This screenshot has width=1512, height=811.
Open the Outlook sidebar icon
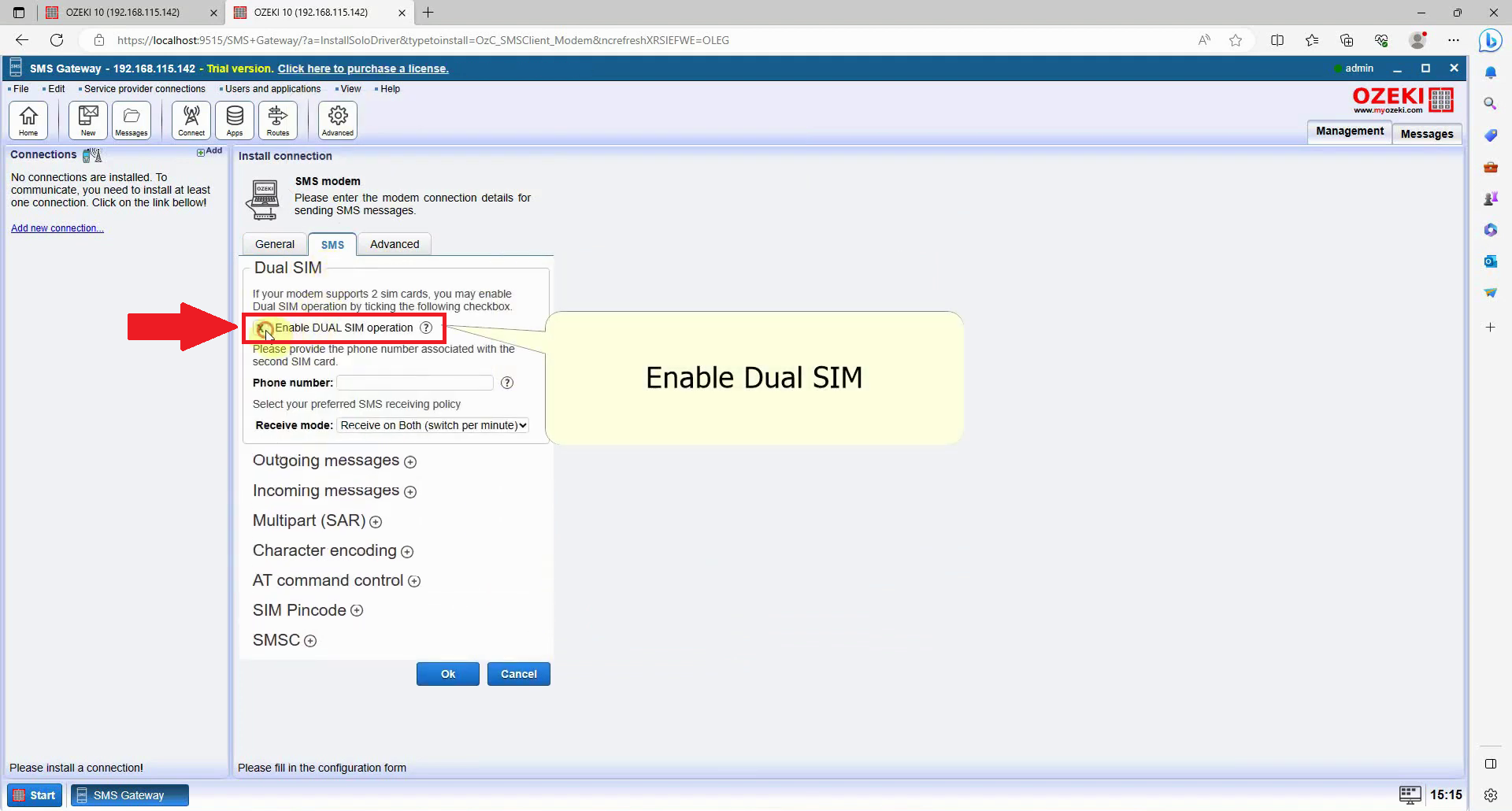(x=1490, y=261)
